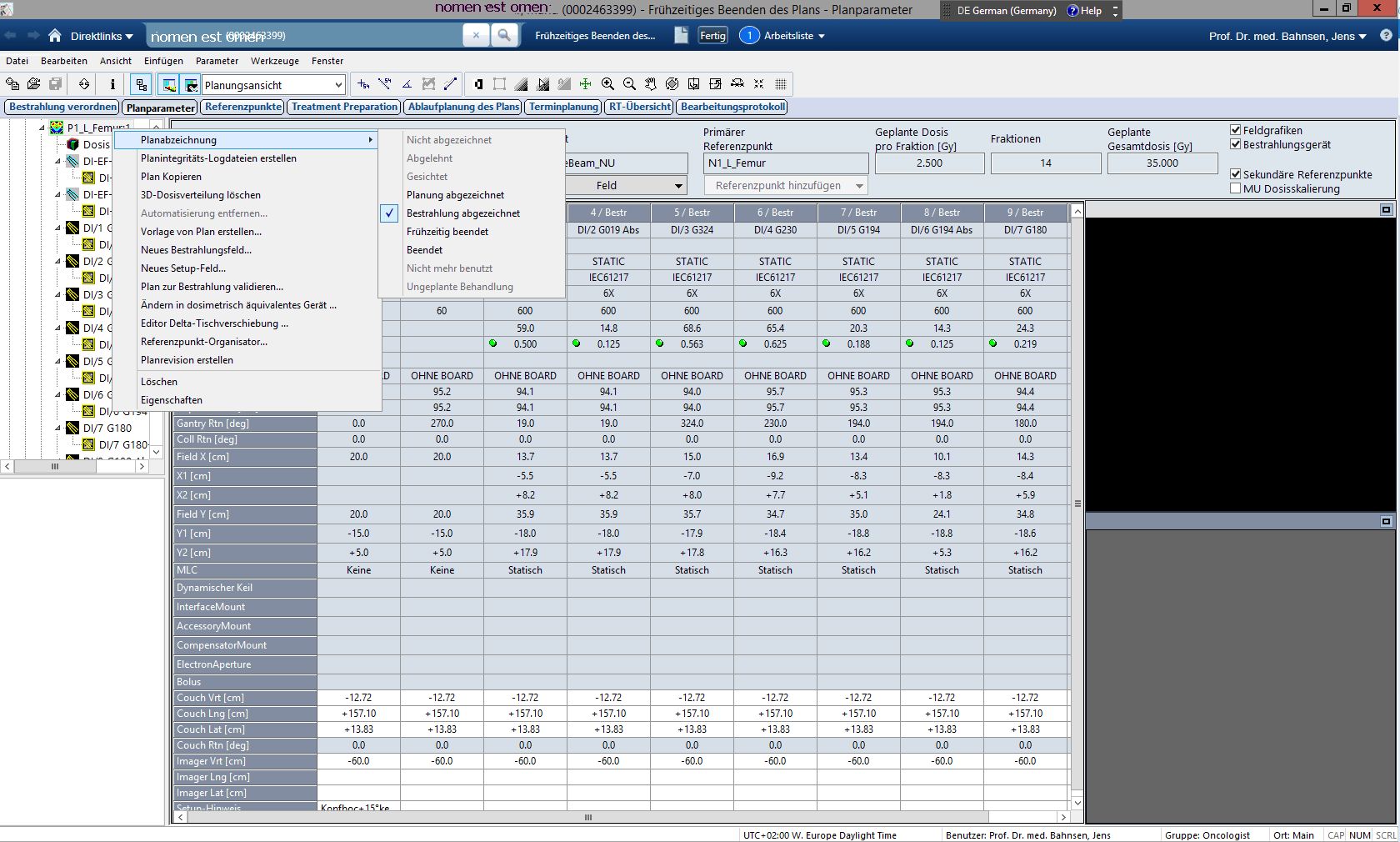The height and width of the screenshot is (842, 1400).
Task: Enable MU Dosisskalierung checkbox
Action: click(1236, 188)
